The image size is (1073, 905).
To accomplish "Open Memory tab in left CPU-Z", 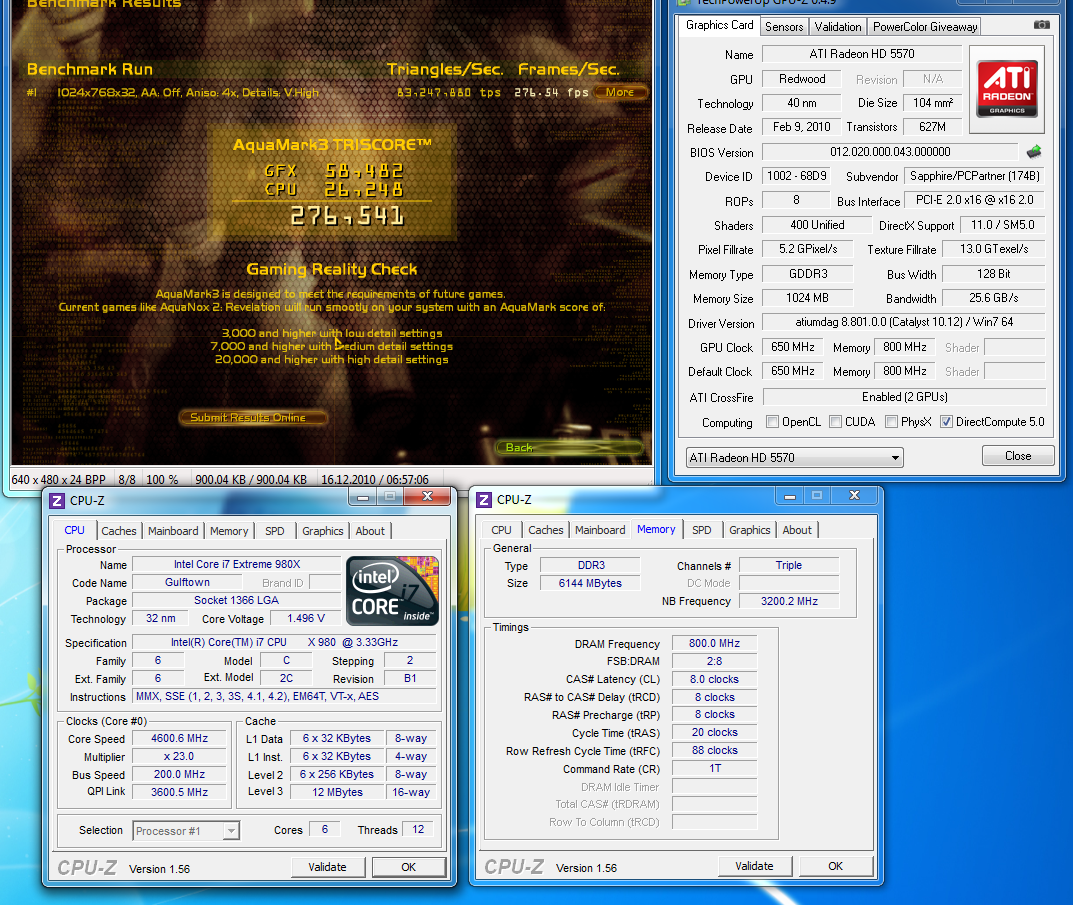I will tap(229, 531).
